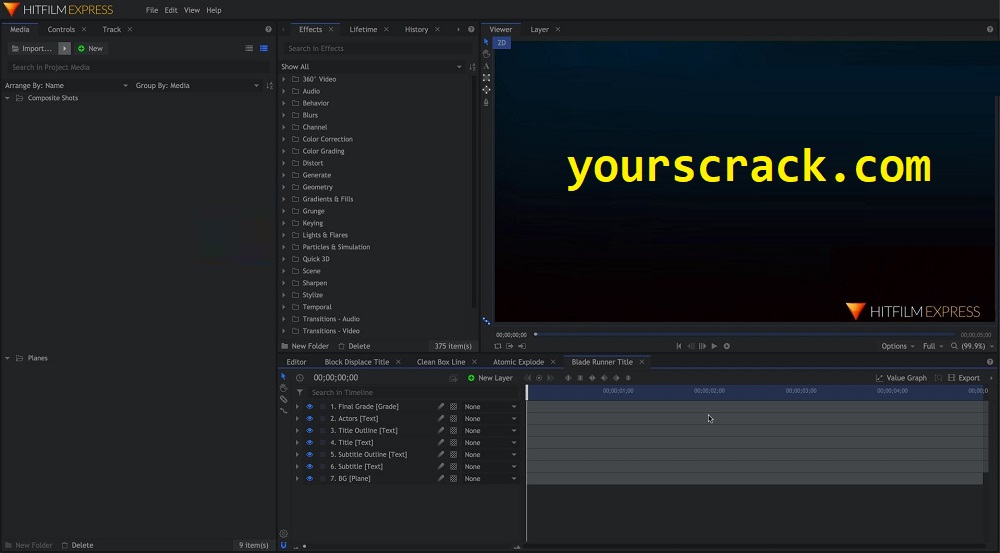
Task: Open the Arrange By: Name dropdown
Action: [66, 85]
